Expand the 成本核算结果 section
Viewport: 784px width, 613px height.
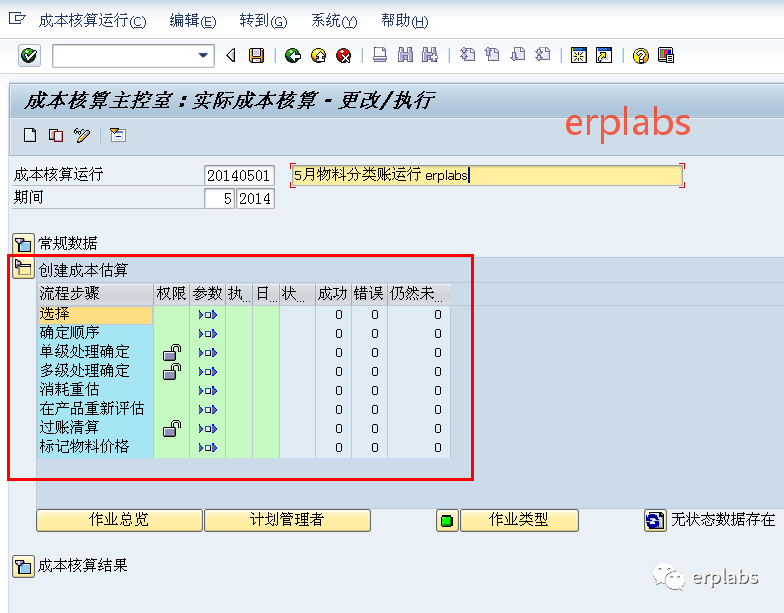pyautogui.click(x=23, y=566)
